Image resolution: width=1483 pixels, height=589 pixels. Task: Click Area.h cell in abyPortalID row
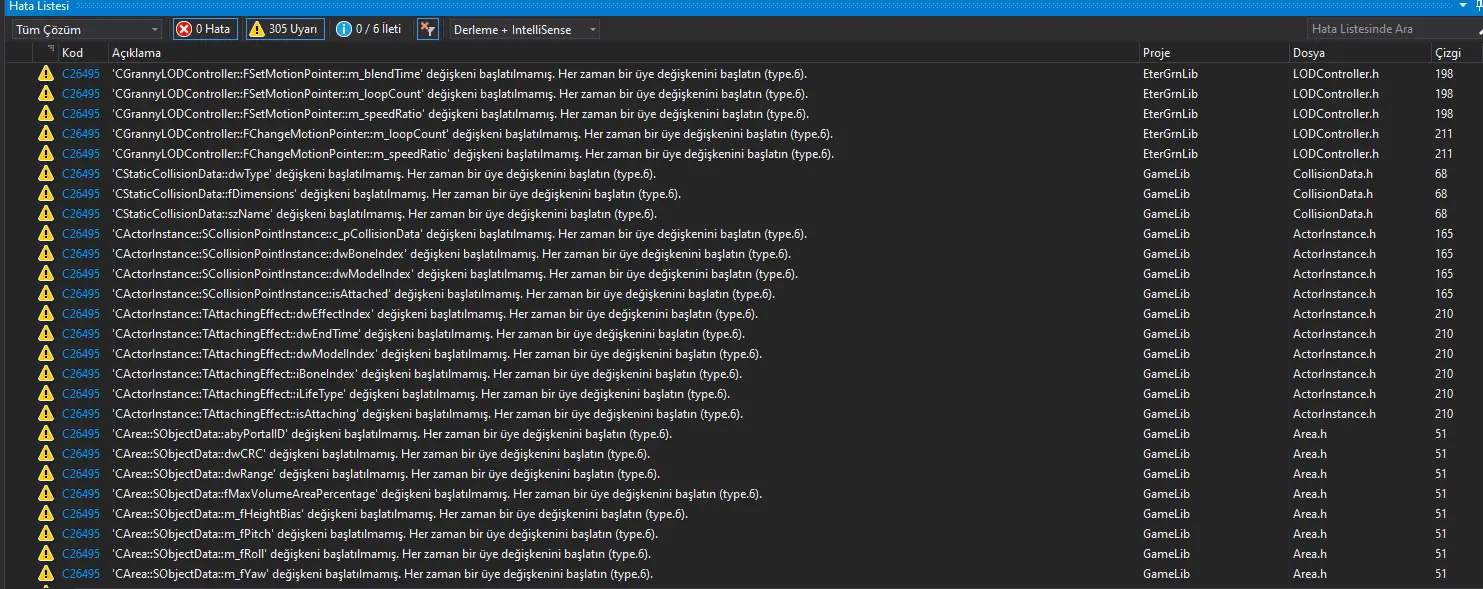click(x=1310, y=434)
